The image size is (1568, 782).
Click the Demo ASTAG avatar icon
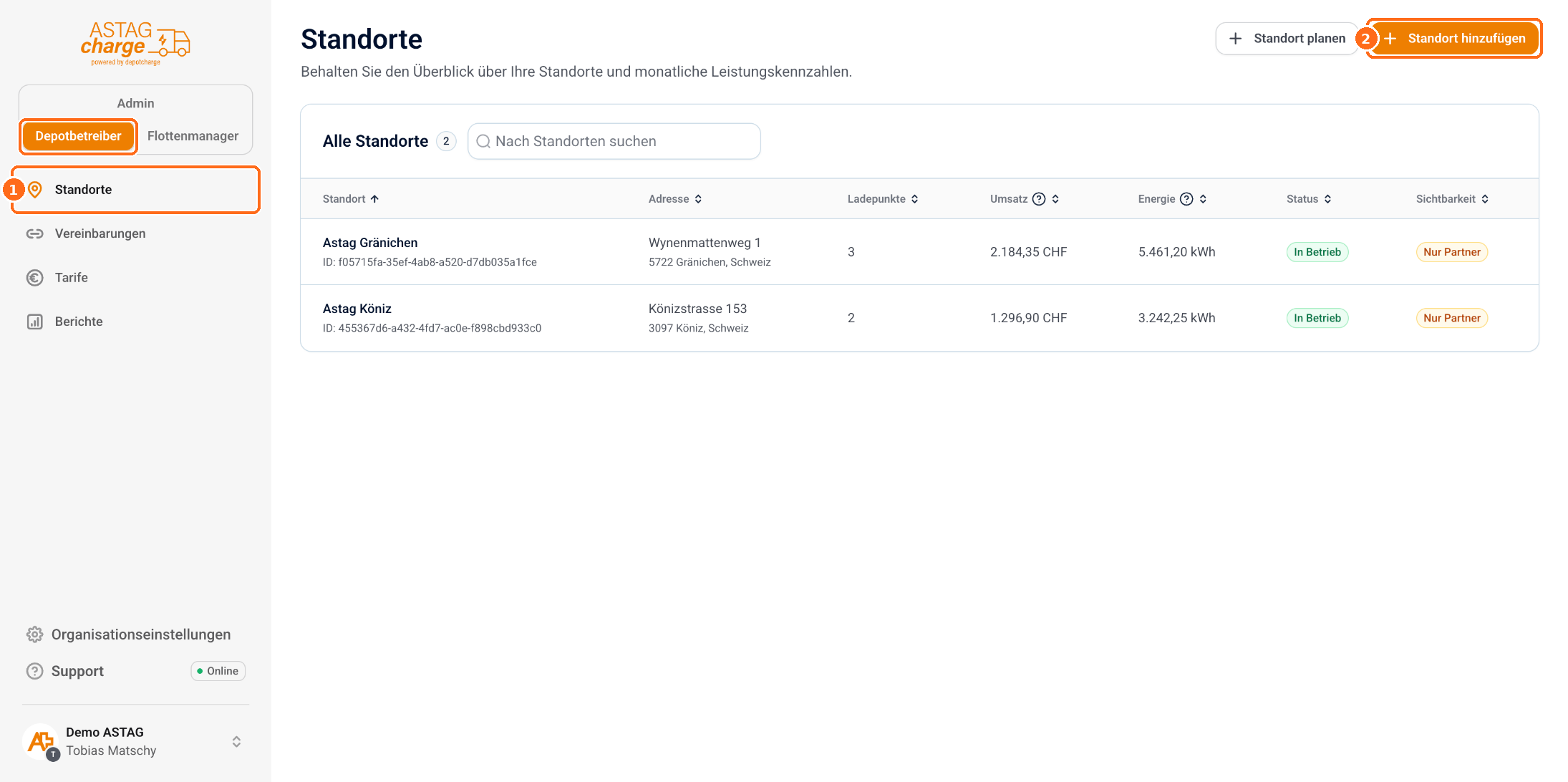coord(42,741)
